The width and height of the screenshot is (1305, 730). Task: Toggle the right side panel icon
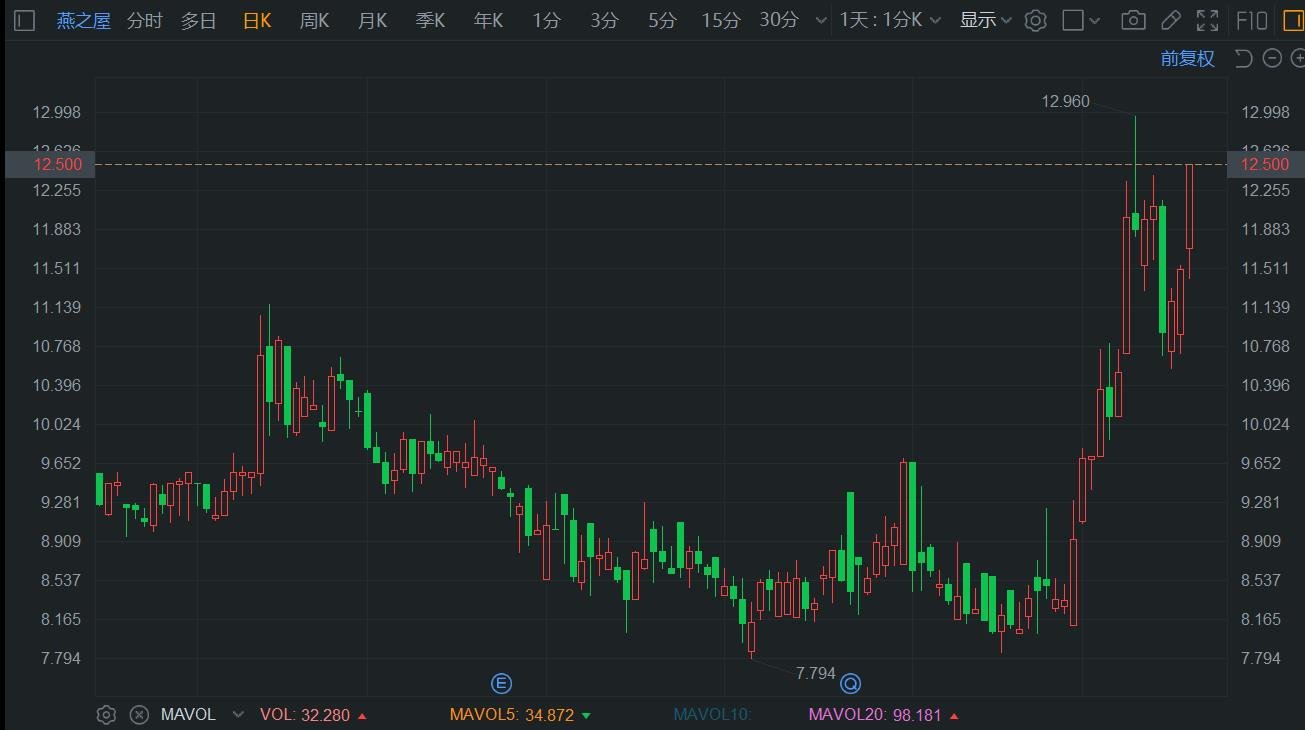(1293, 20)
